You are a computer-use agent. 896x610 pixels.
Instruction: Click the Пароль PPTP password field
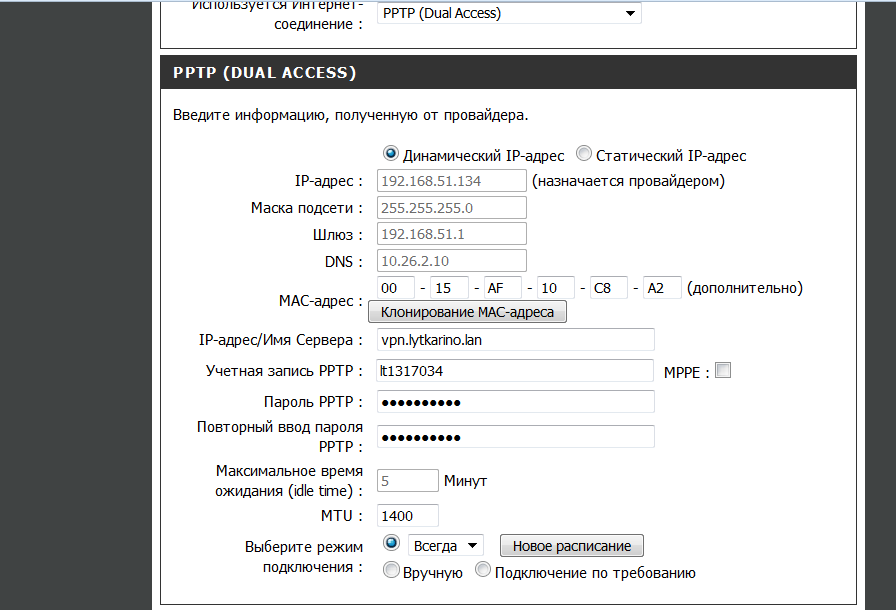tap(515, 402)
